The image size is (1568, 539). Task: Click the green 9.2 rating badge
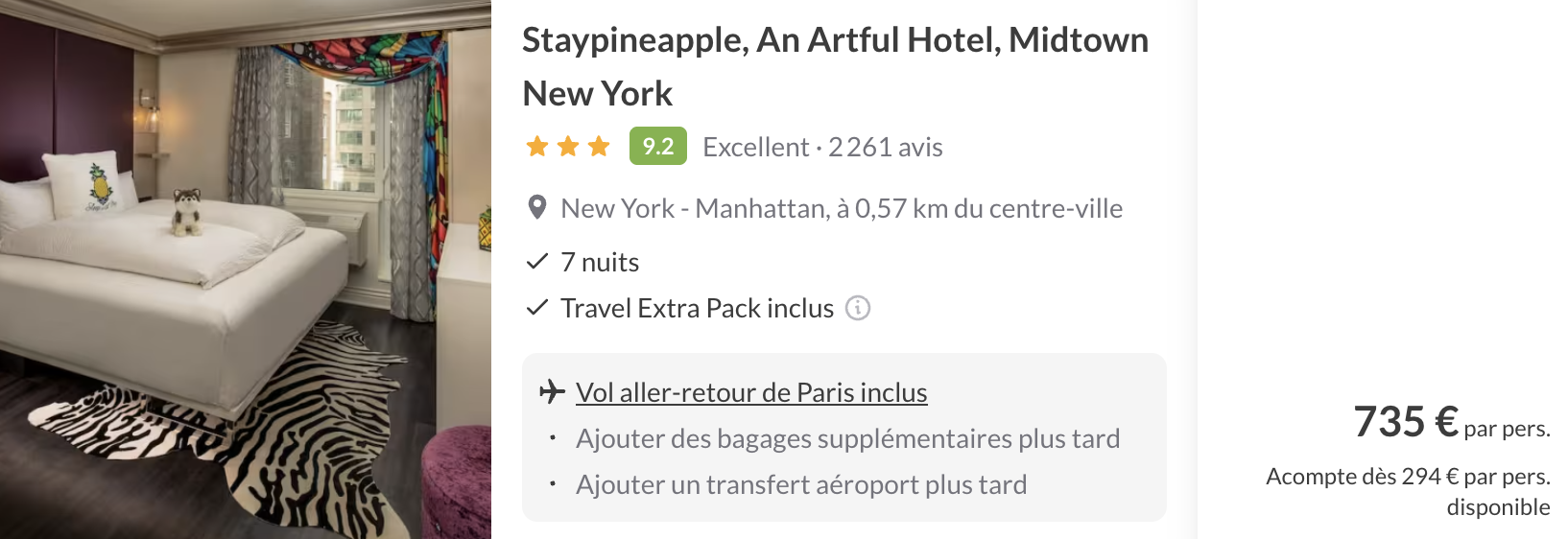(x=658, y=146)
